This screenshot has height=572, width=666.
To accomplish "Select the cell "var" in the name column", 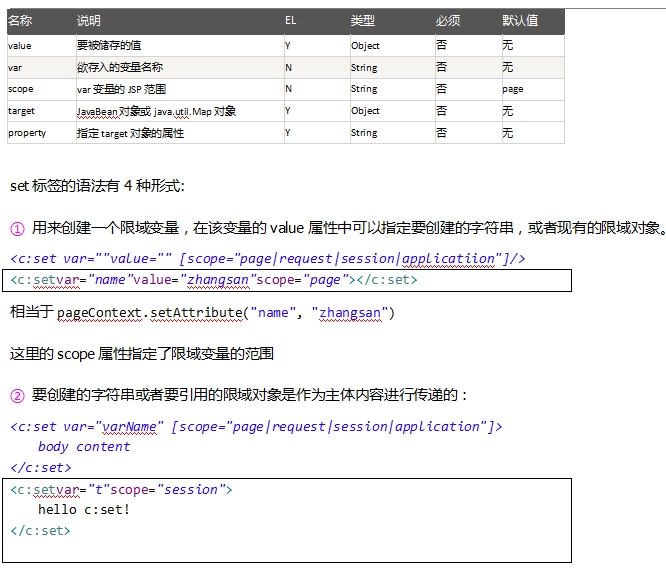I will [15, 68].
